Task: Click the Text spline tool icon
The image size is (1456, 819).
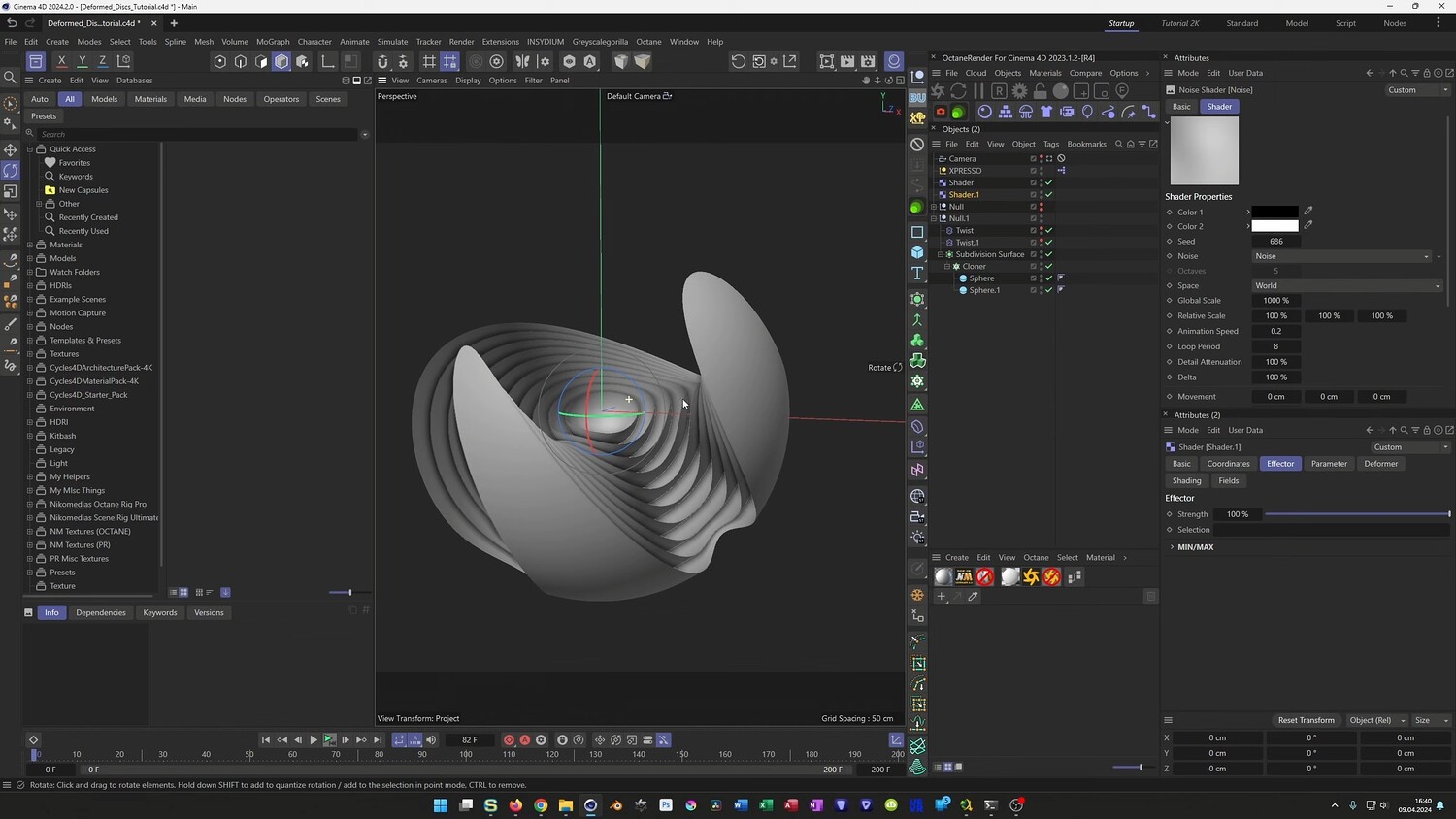Action: point(917,274)
